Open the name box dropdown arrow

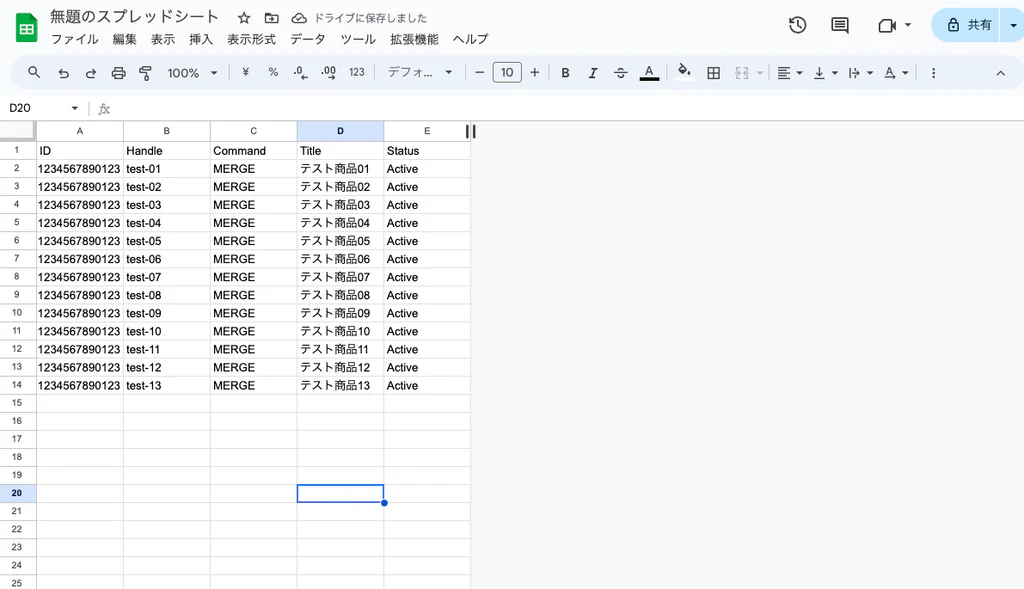point(74,108)
